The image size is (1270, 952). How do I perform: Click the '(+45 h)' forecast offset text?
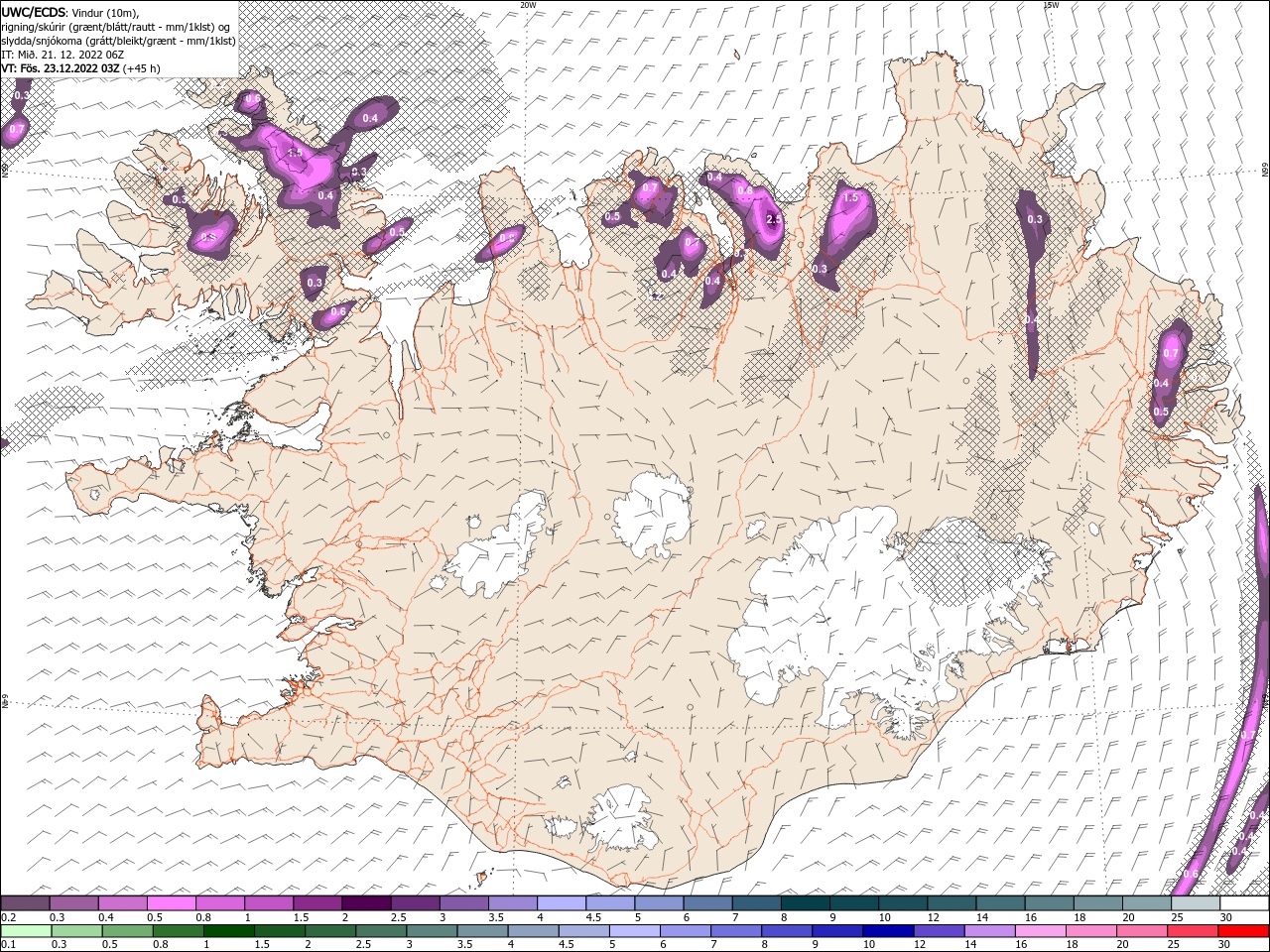142,68
